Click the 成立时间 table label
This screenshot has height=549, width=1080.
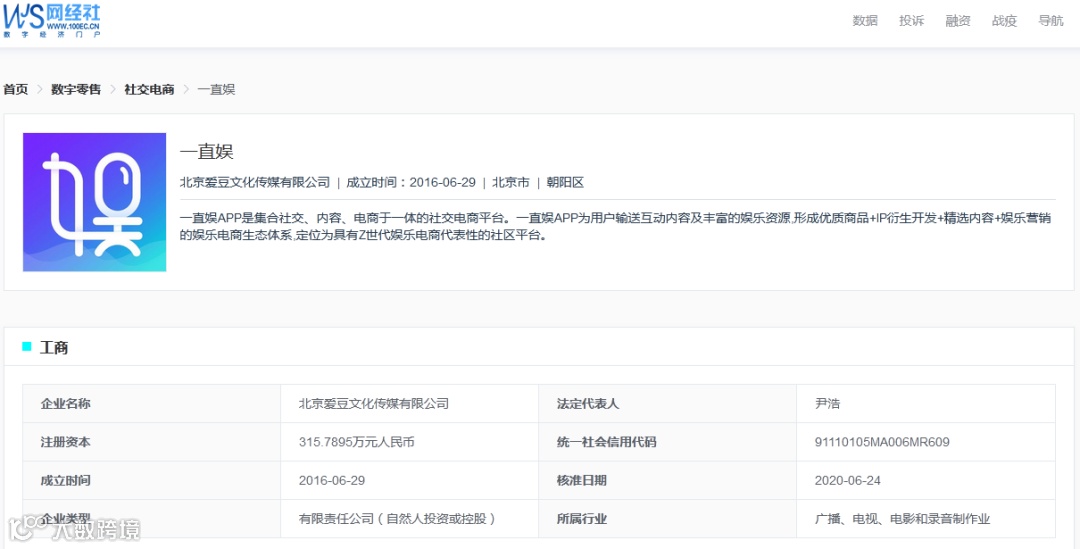[65, 481]
